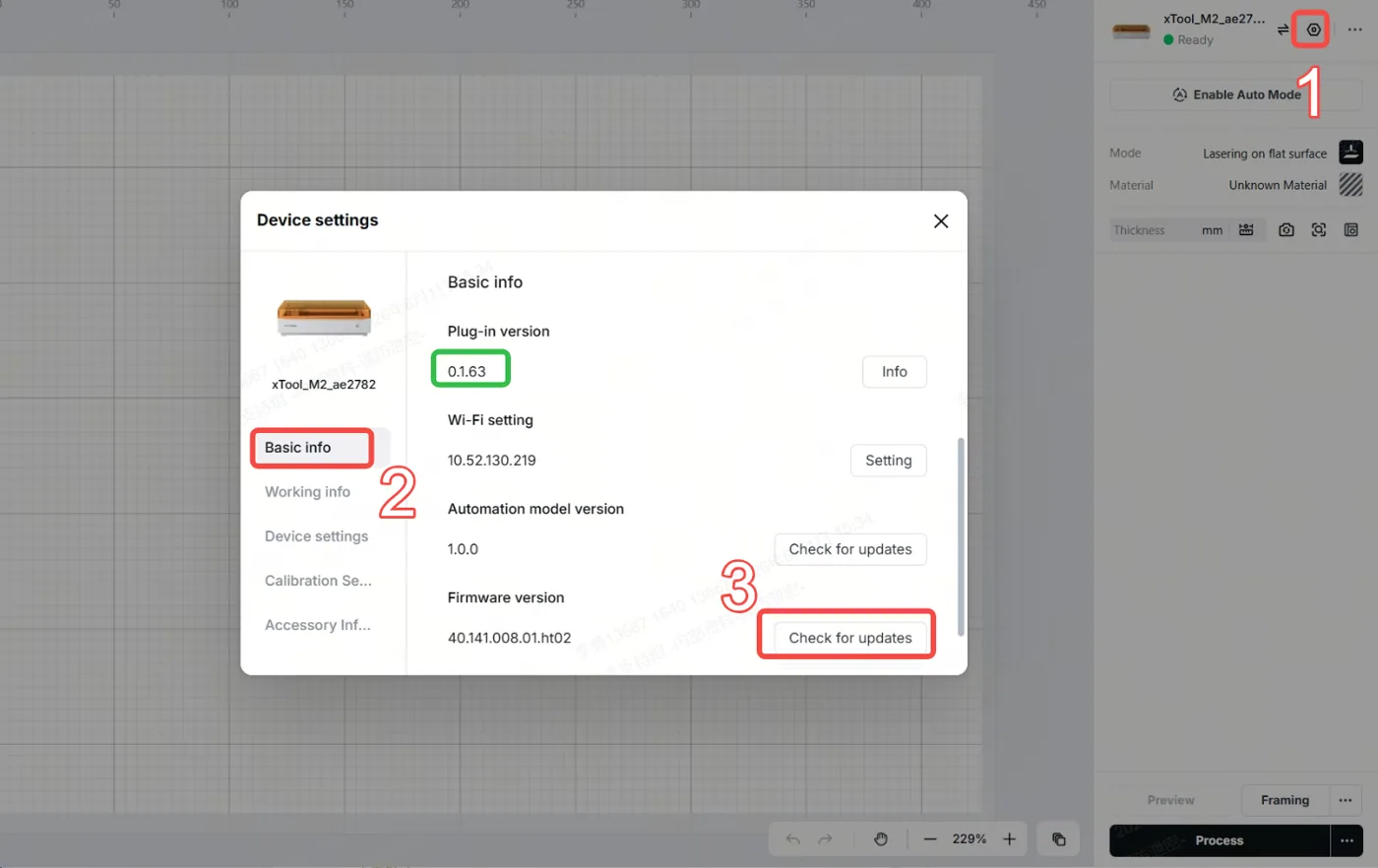Click the Ready status text
Viewport: 1378px width, 868px height.
point(1195,40)
